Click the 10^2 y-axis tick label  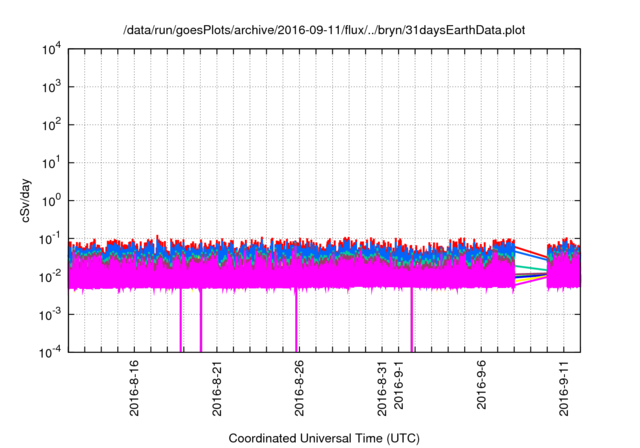pyautogui.click(x=51, y=125)
